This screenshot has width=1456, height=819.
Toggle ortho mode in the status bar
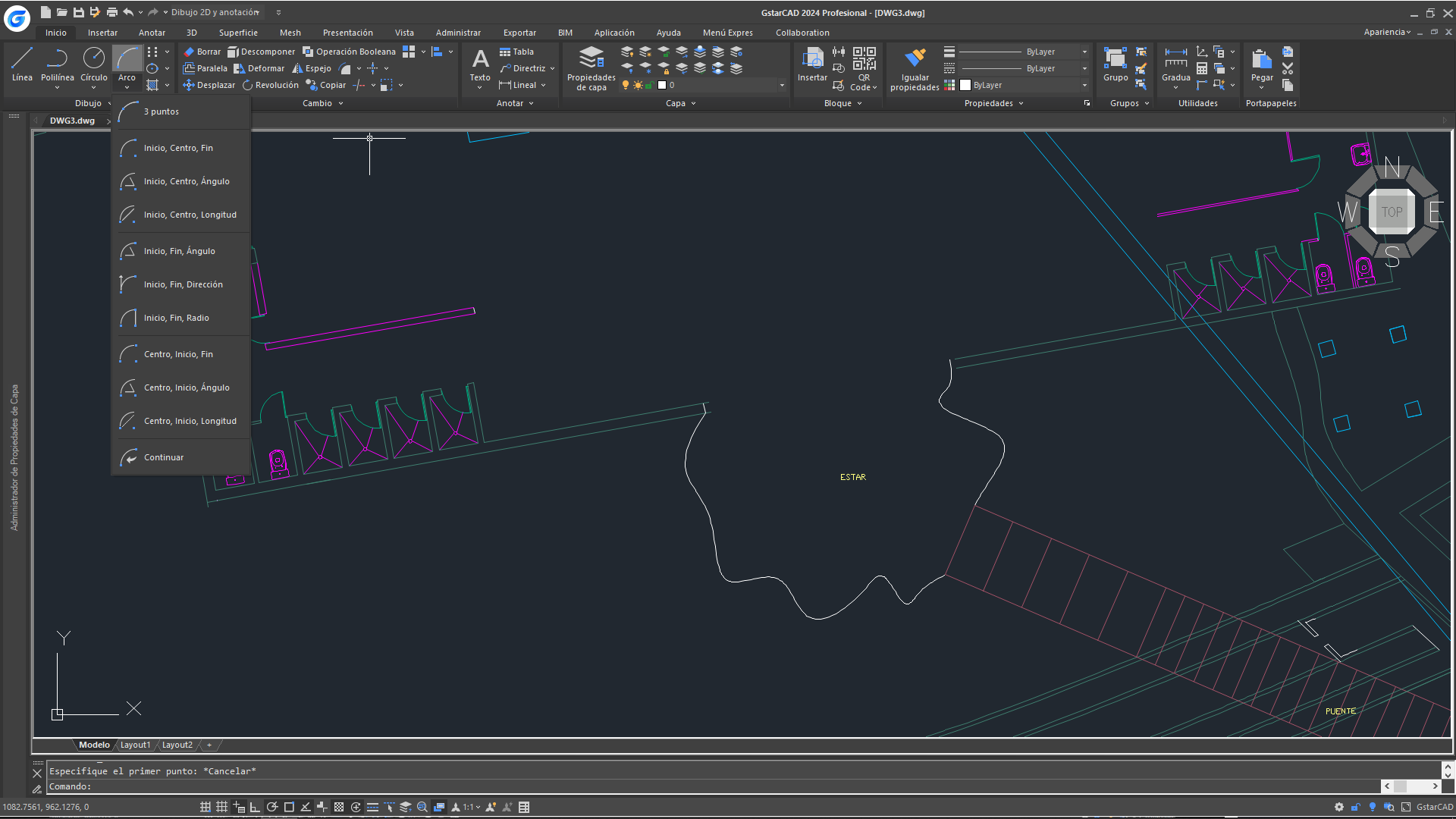(254, 807)
